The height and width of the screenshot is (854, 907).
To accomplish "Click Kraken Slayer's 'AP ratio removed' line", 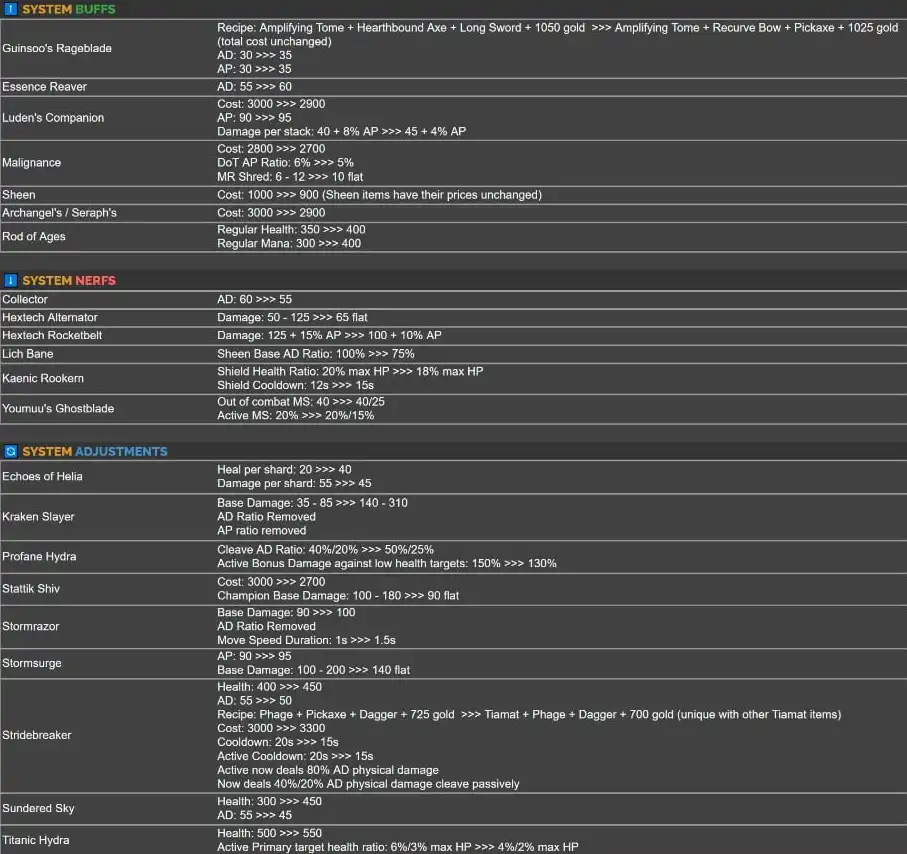I will click(x=261, y=531).
